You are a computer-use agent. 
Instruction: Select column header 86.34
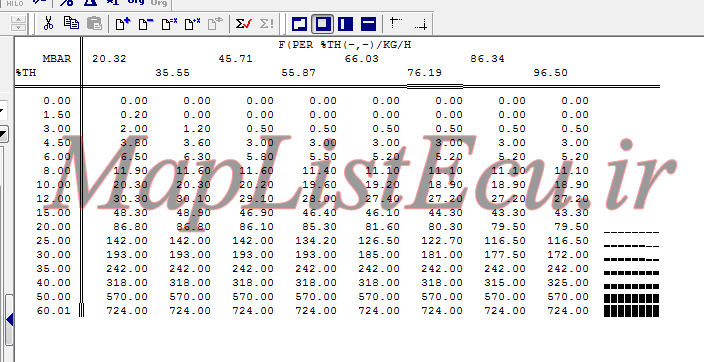tap(487, 59)
